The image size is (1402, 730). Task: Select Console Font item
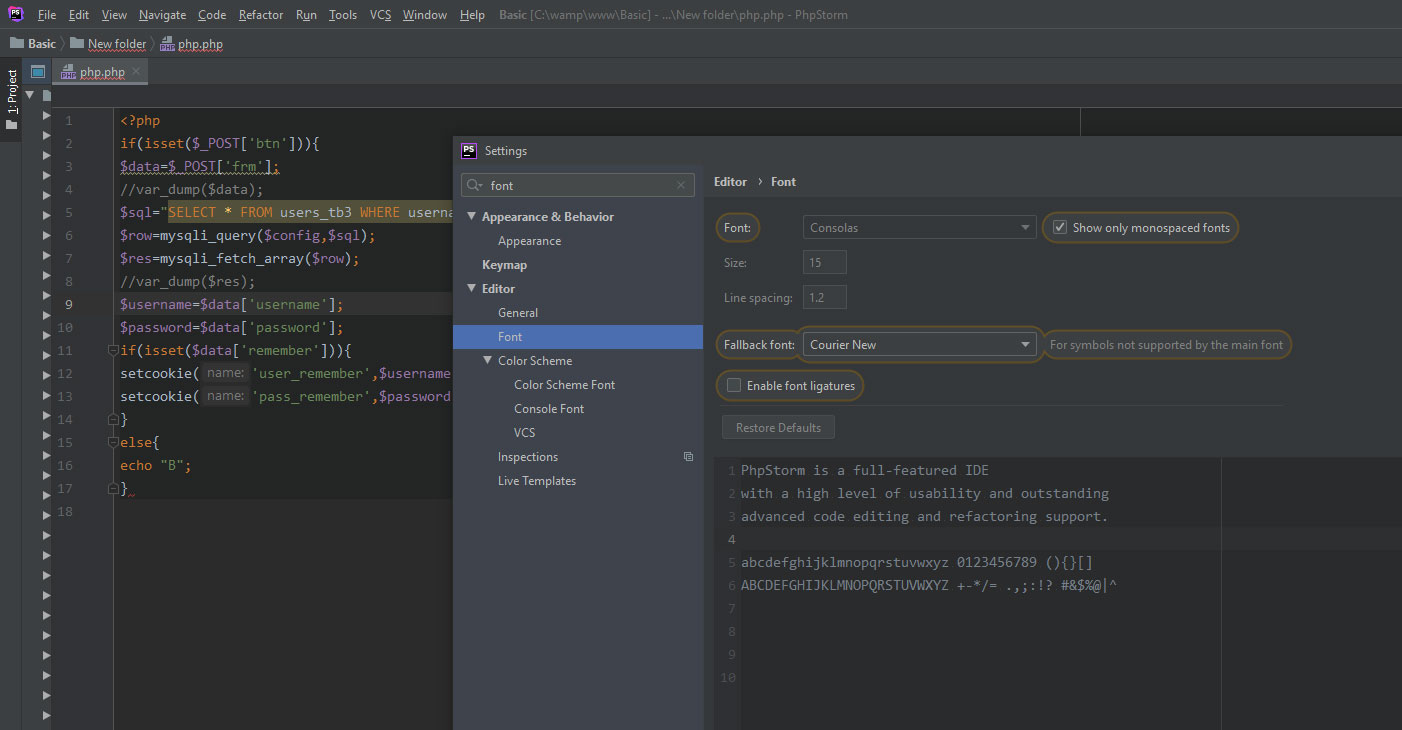click(x=549, y=409)
